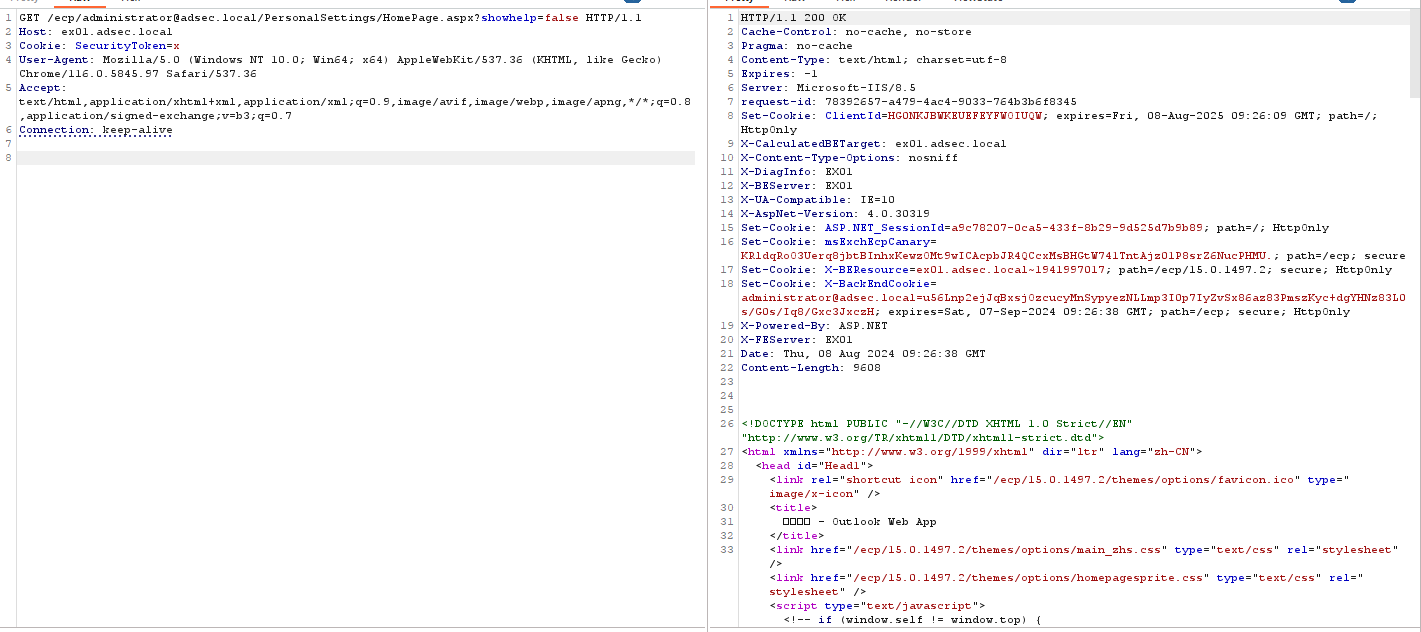Click the Content-Length 9608 header
The image size is (1421, 632).
pos(810,368)
